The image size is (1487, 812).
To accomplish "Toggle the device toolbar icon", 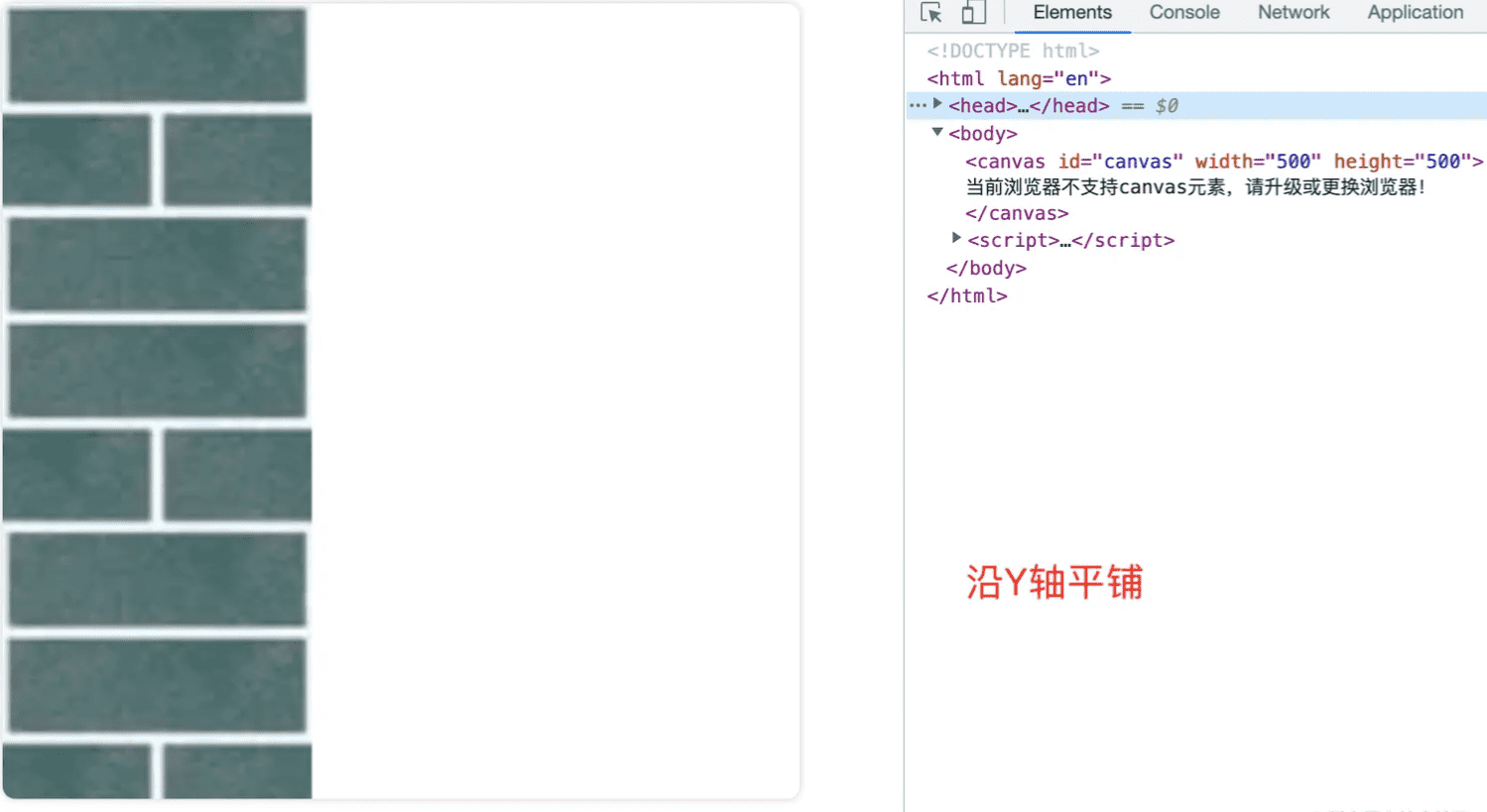I will (973, 13).
